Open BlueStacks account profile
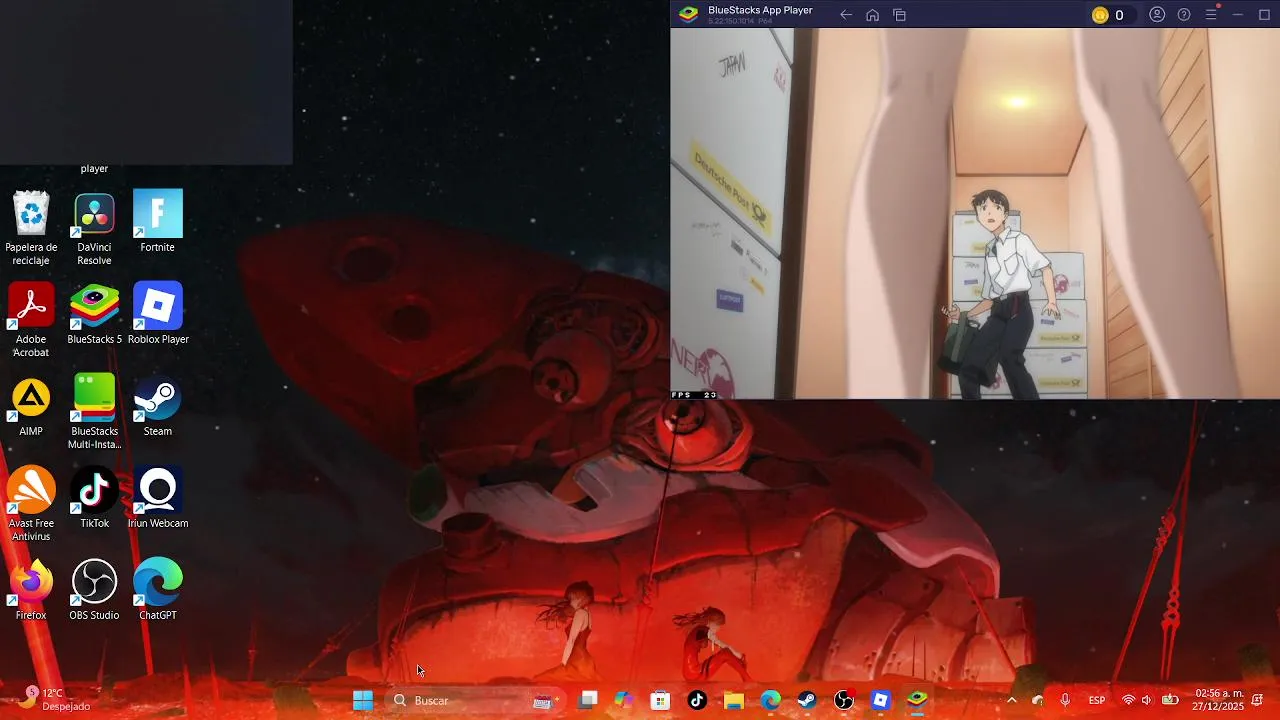The height and width of the screenshot is (720, 1280). [x=1157, y=15]
